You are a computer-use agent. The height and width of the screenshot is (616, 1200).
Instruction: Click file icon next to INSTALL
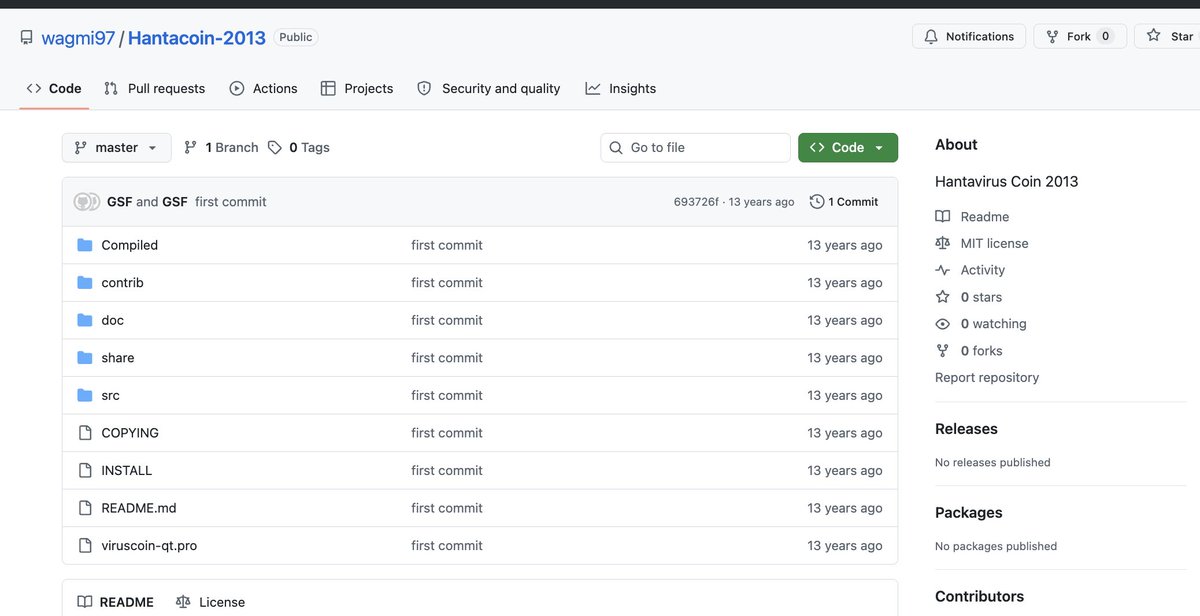85,470
